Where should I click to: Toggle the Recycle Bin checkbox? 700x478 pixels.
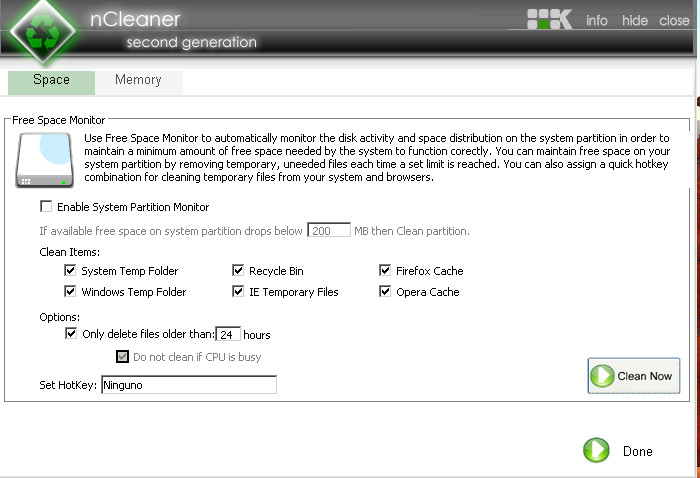click(238, 270)
